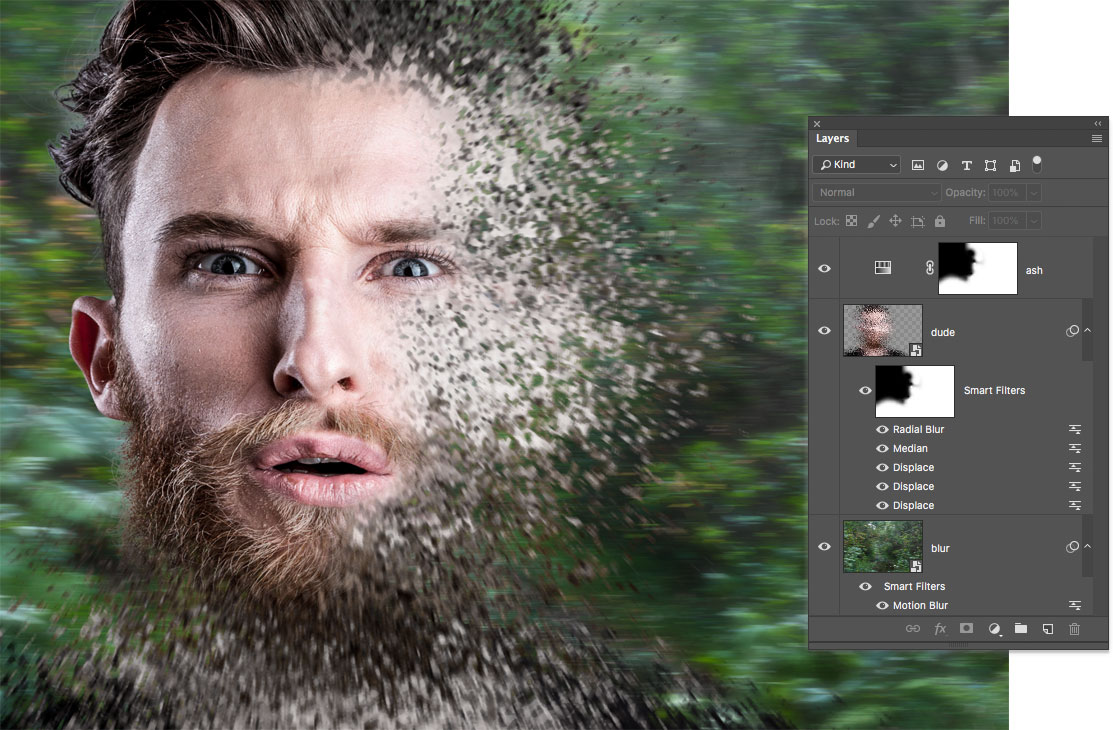Create a new group folder
1113x730 pixels.
point(1020,629)
